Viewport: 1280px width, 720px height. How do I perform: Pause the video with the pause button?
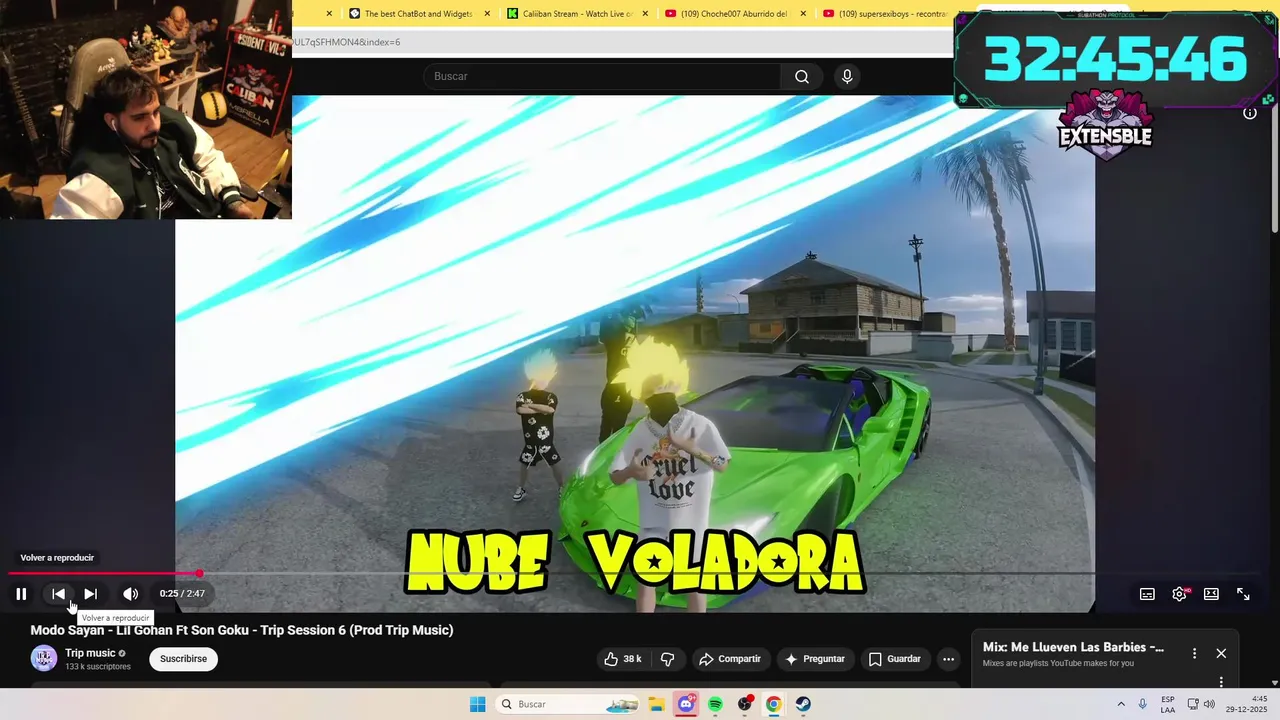[x=21, y=594]
